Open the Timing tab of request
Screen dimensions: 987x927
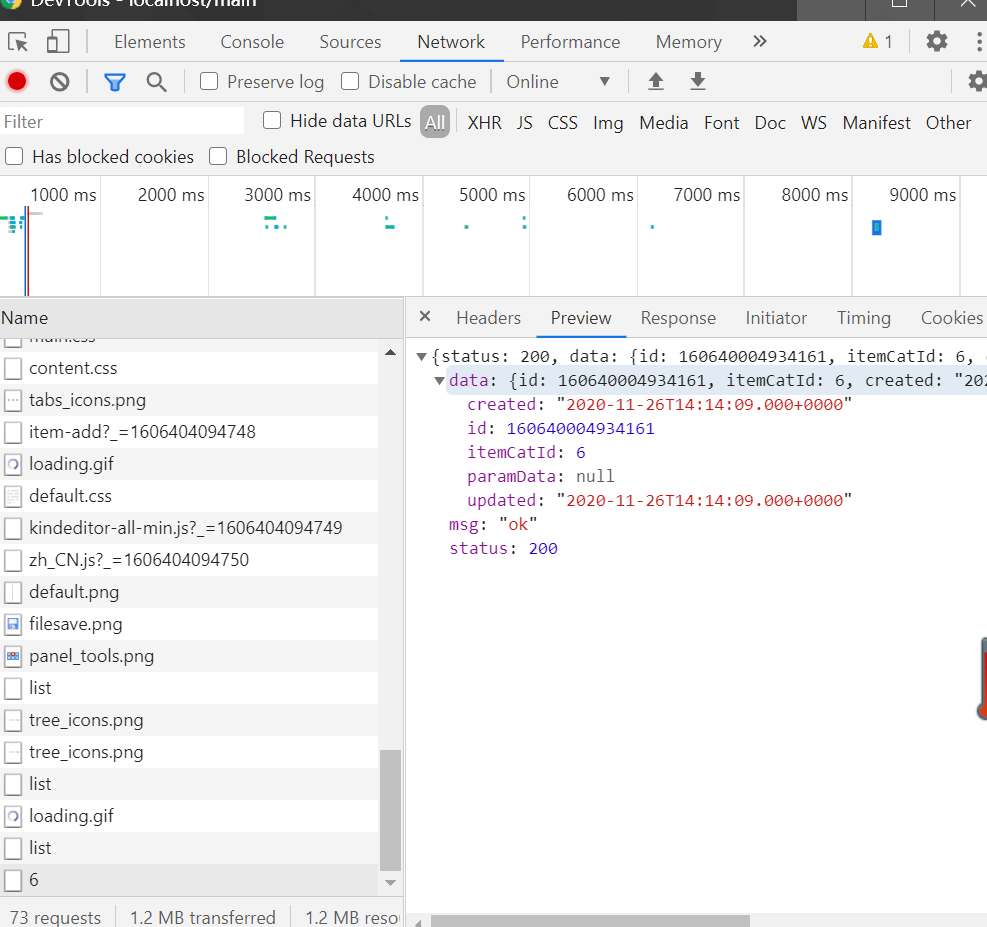(864, 318)
